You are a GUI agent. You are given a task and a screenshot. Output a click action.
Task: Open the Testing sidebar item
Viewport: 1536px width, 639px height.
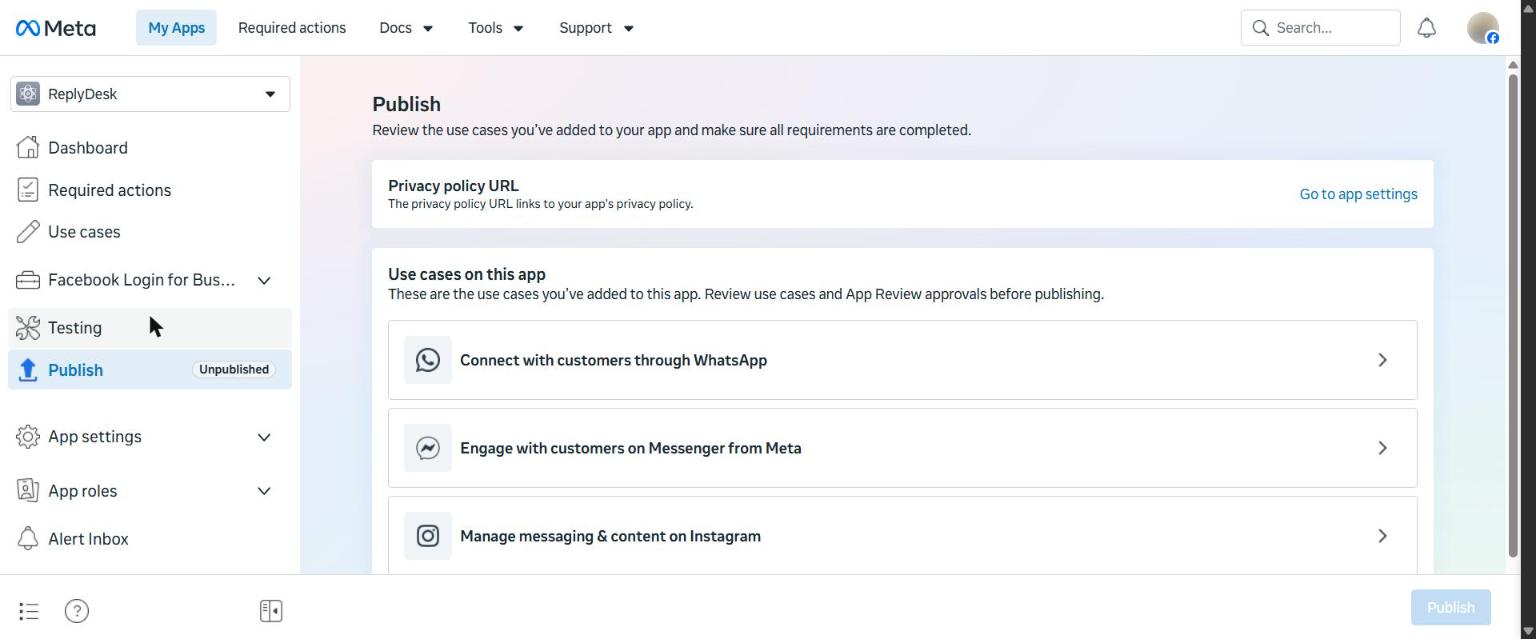150,328
